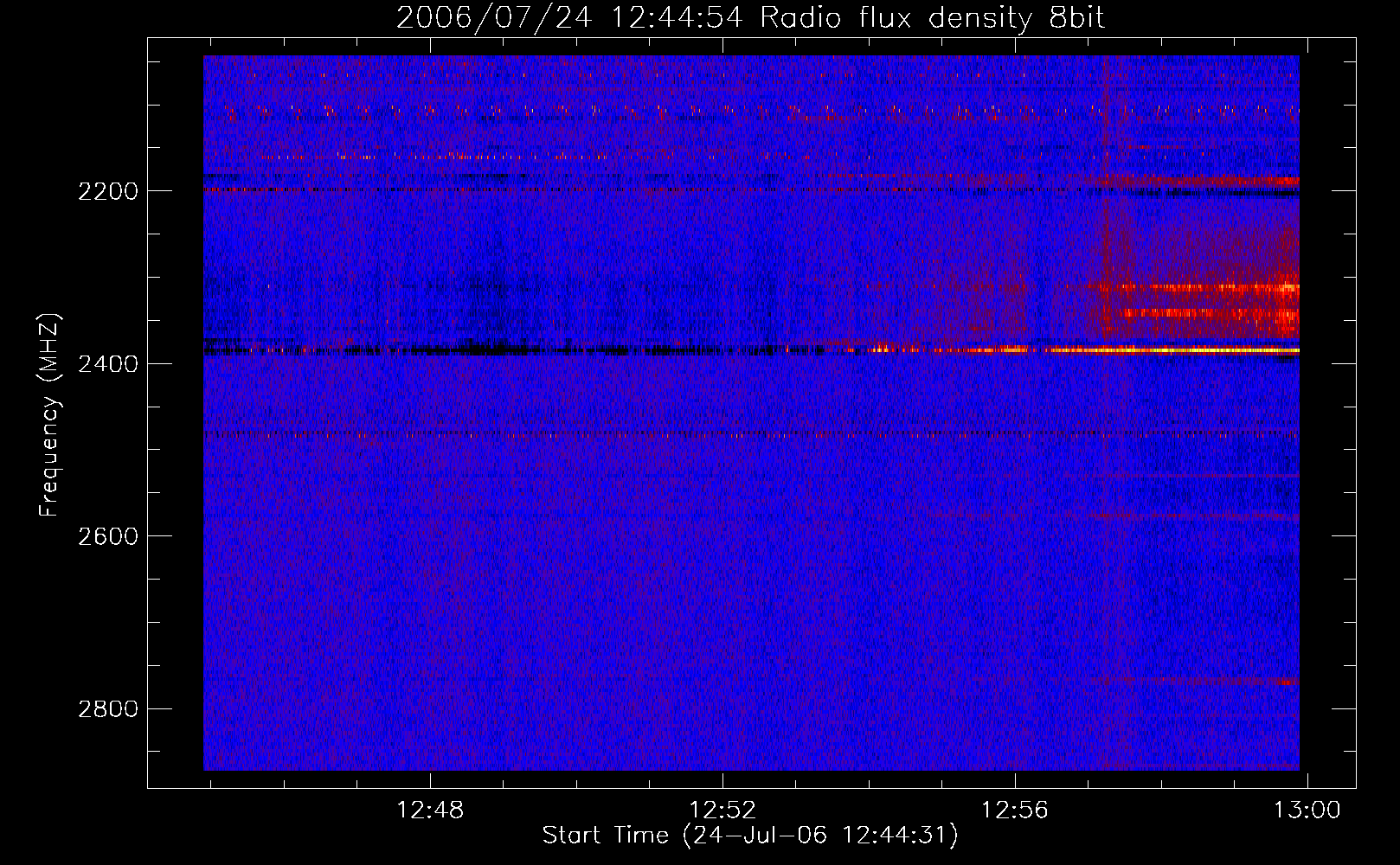1400x865 pixels.
Task: Select the 2200 frequency tick label
Action: tap(108, 190)
